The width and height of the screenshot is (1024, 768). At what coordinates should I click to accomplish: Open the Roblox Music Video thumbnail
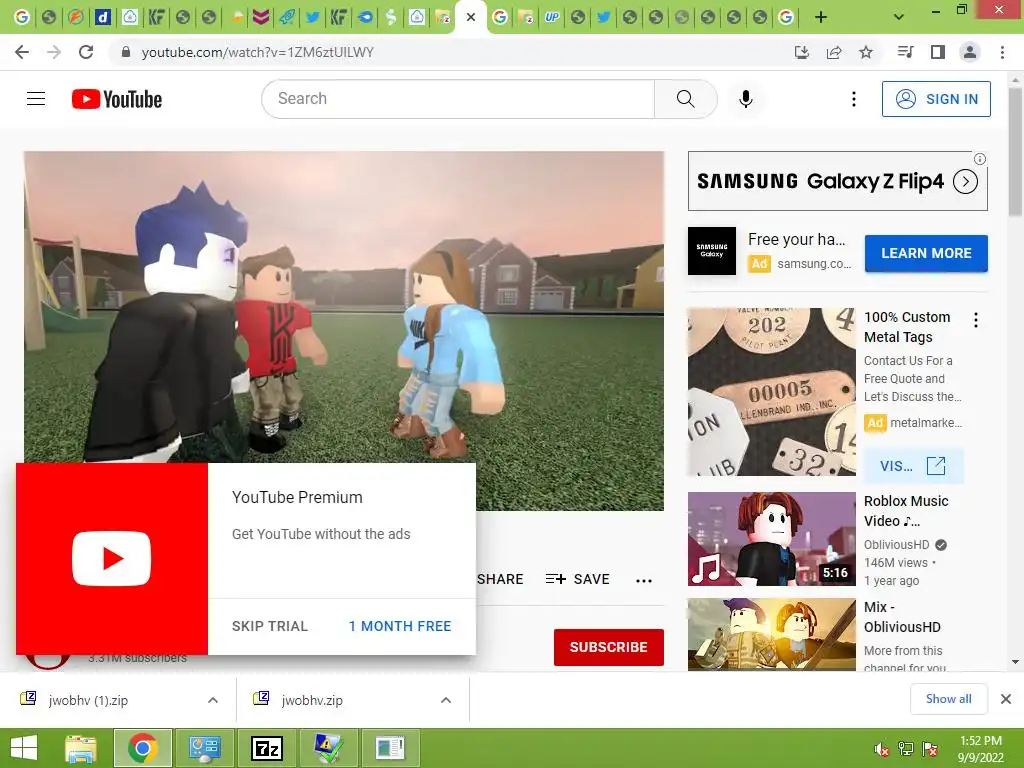click(771, 539)
